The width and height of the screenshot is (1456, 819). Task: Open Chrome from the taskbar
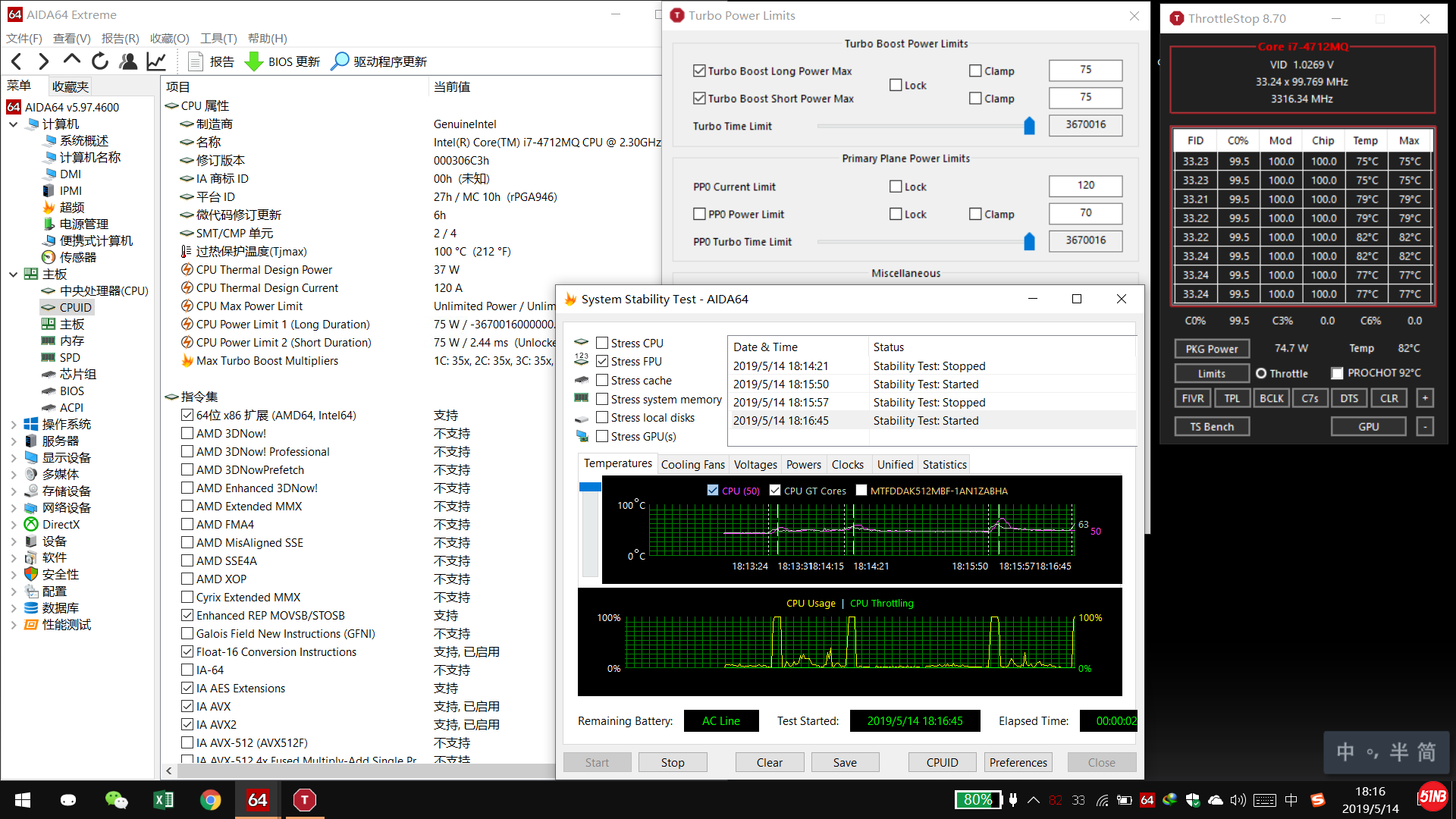pyautogui.click(x=211, y=800)
